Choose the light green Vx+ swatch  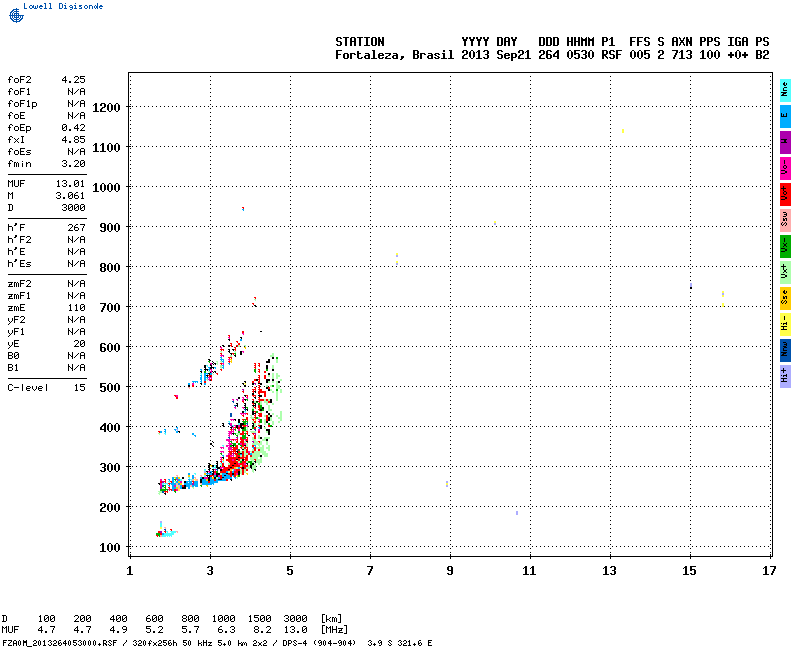pos(785,270)
